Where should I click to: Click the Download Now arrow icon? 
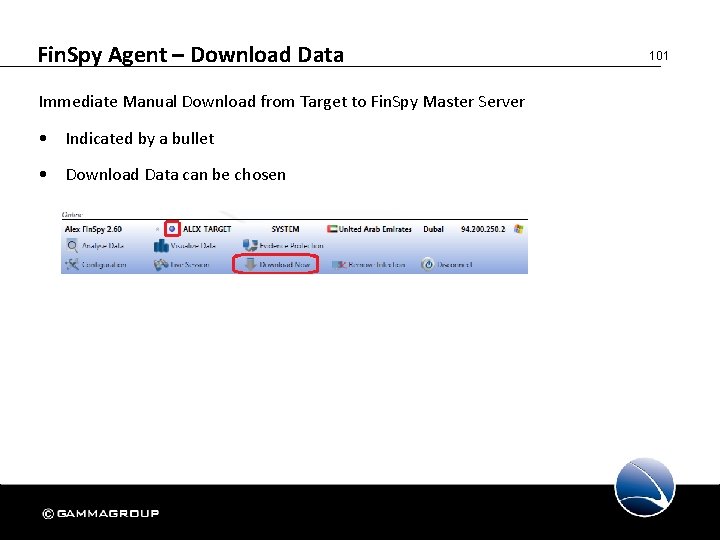tap(250, 264)
